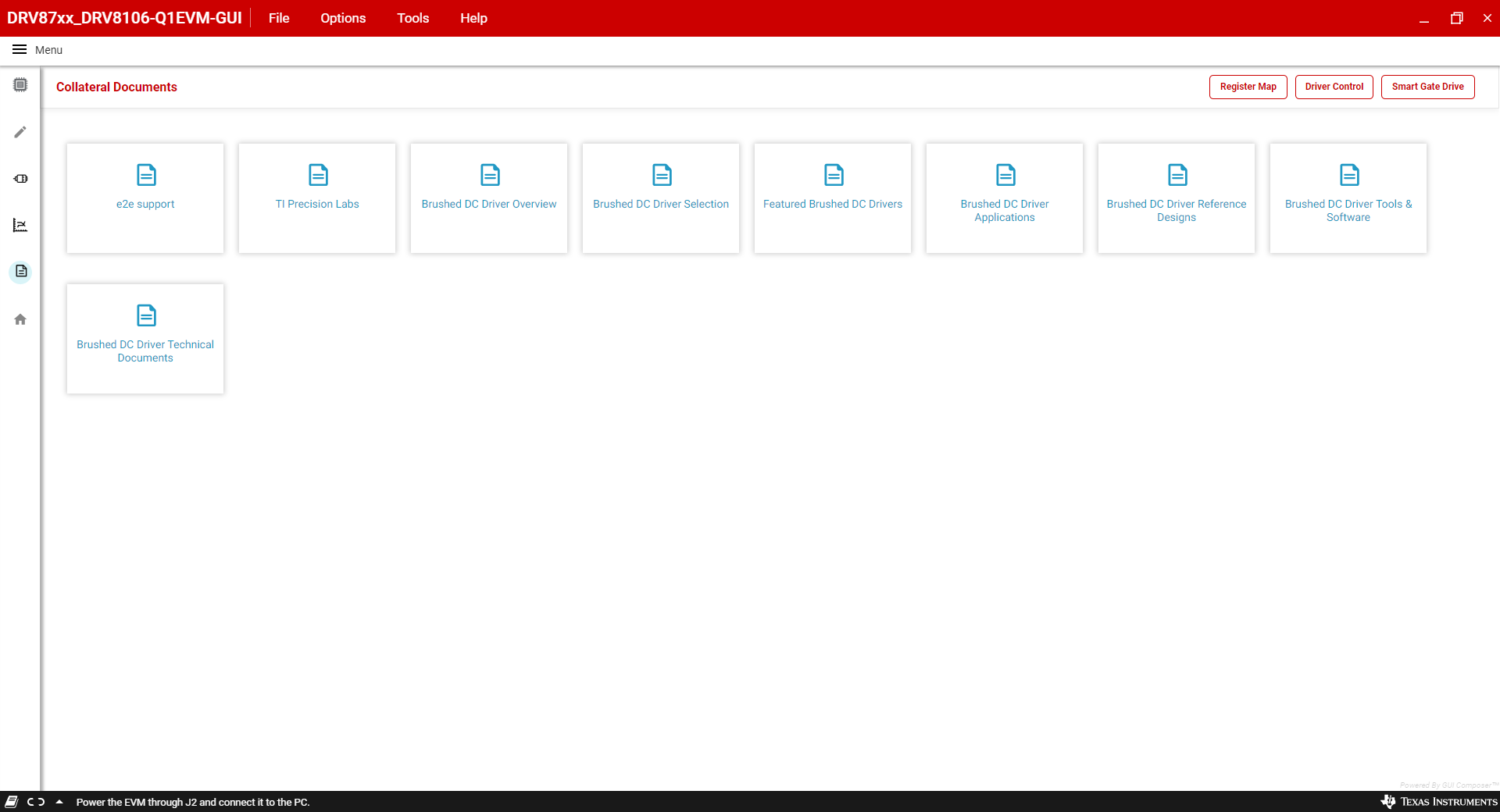Image resolution: width=1500 pixels, height=812 pixels.
Task: Click the e2e support document icon
Action: click(146, 175)
